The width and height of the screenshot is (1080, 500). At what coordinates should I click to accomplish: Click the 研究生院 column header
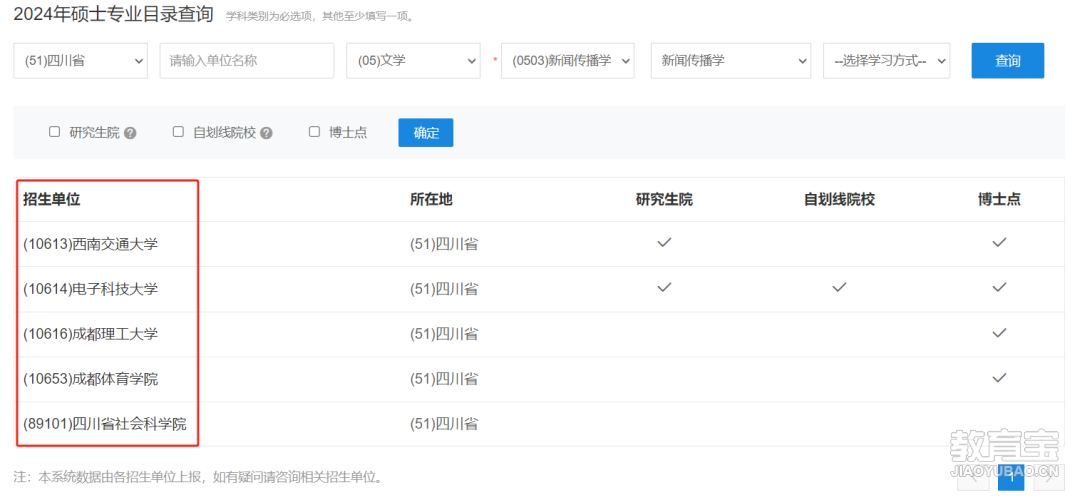[x=664, y=200]
